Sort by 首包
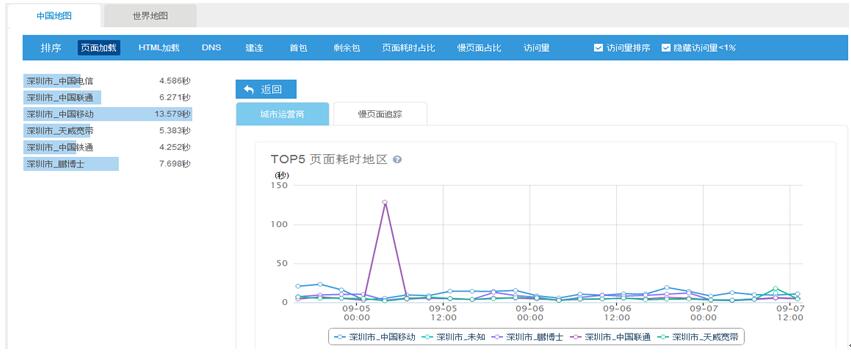This screenshot has width=851, height=360. (x=298, y=48)
